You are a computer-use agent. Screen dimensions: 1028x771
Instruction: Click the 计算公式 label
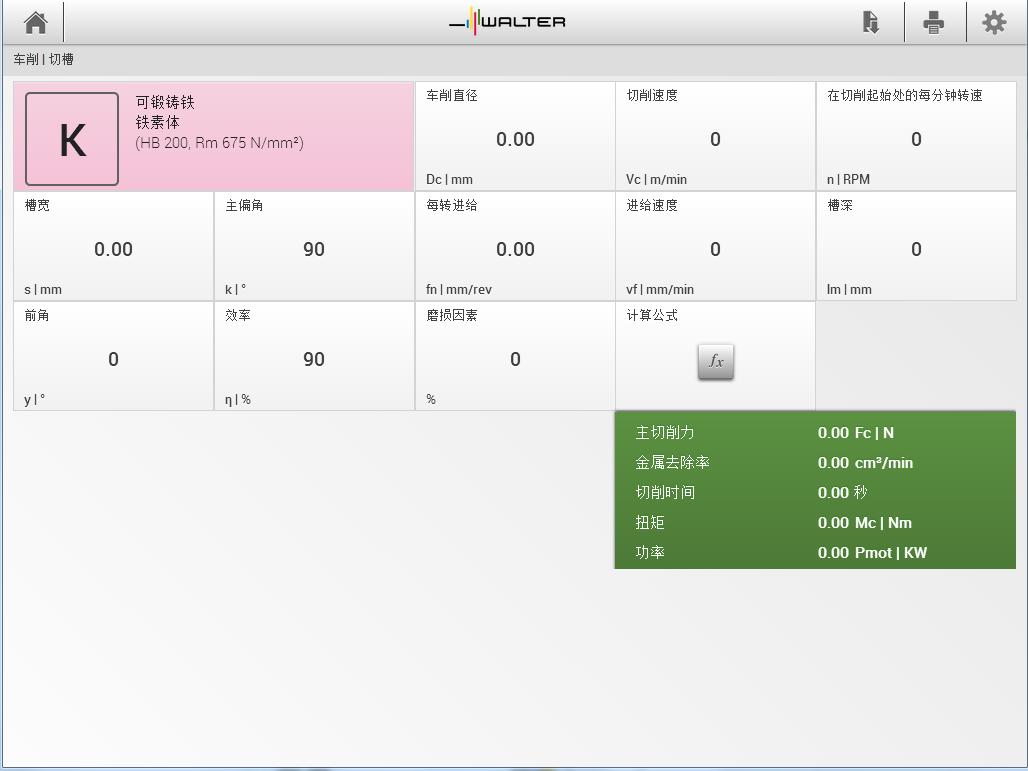(652, 315)
